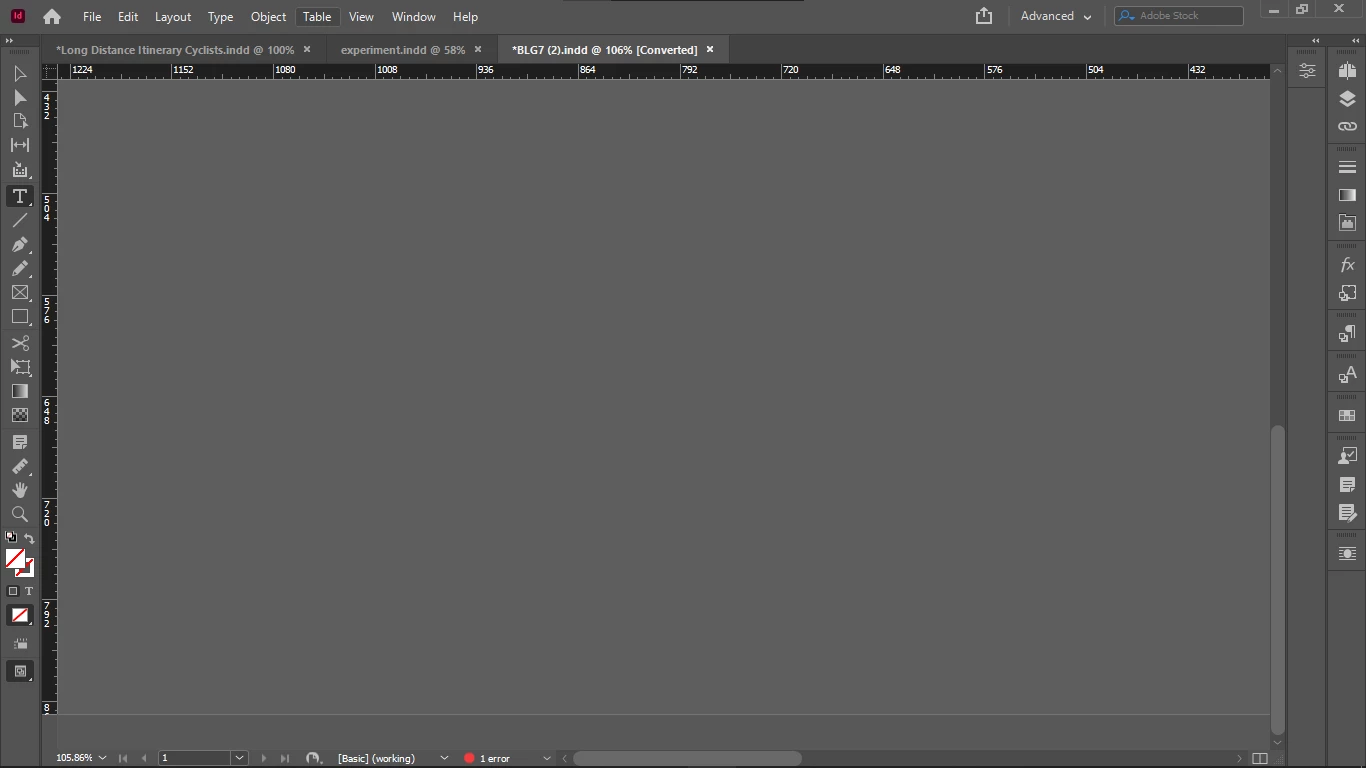Select the Content Collector tool
The height and width of the screenshot is (768, 1366).
coord(19,170)
